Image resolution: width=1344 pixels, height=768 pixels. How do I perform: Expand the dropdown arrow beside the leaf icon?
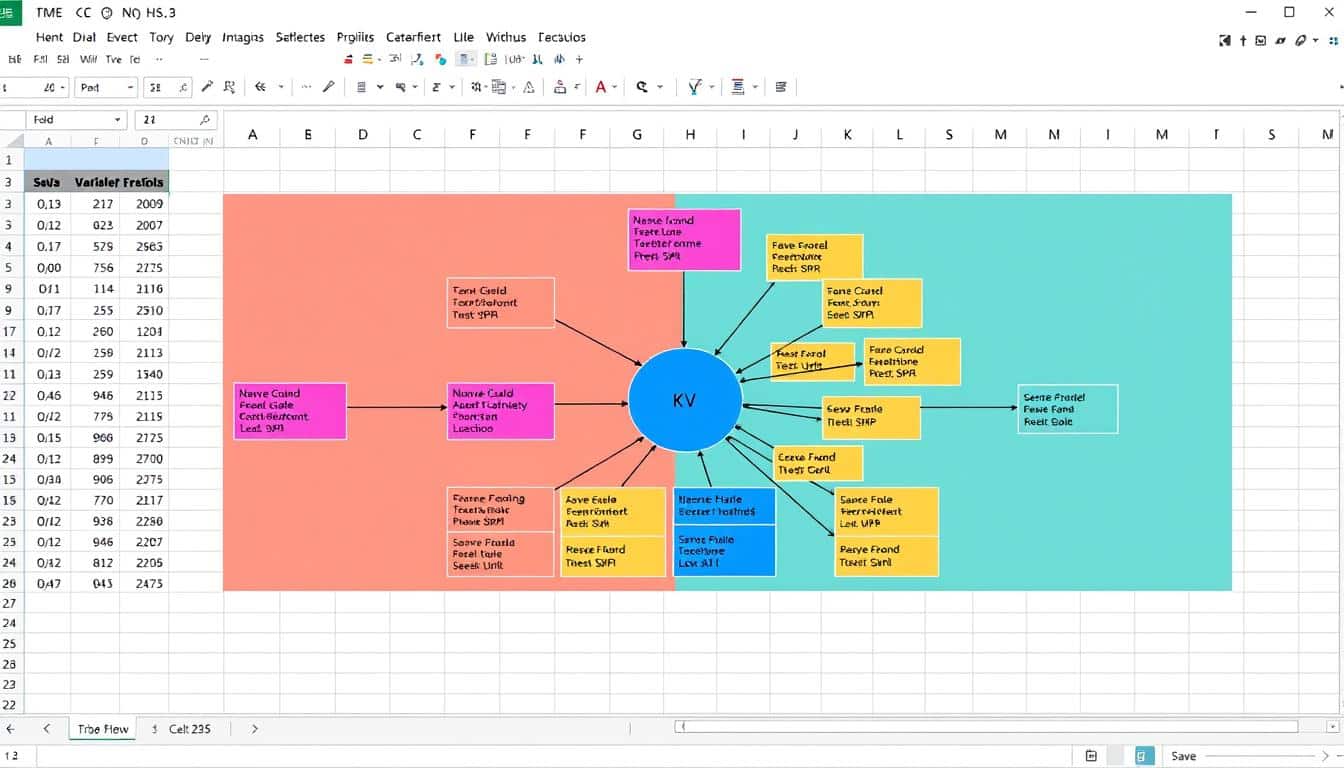tap(1316, 41)
